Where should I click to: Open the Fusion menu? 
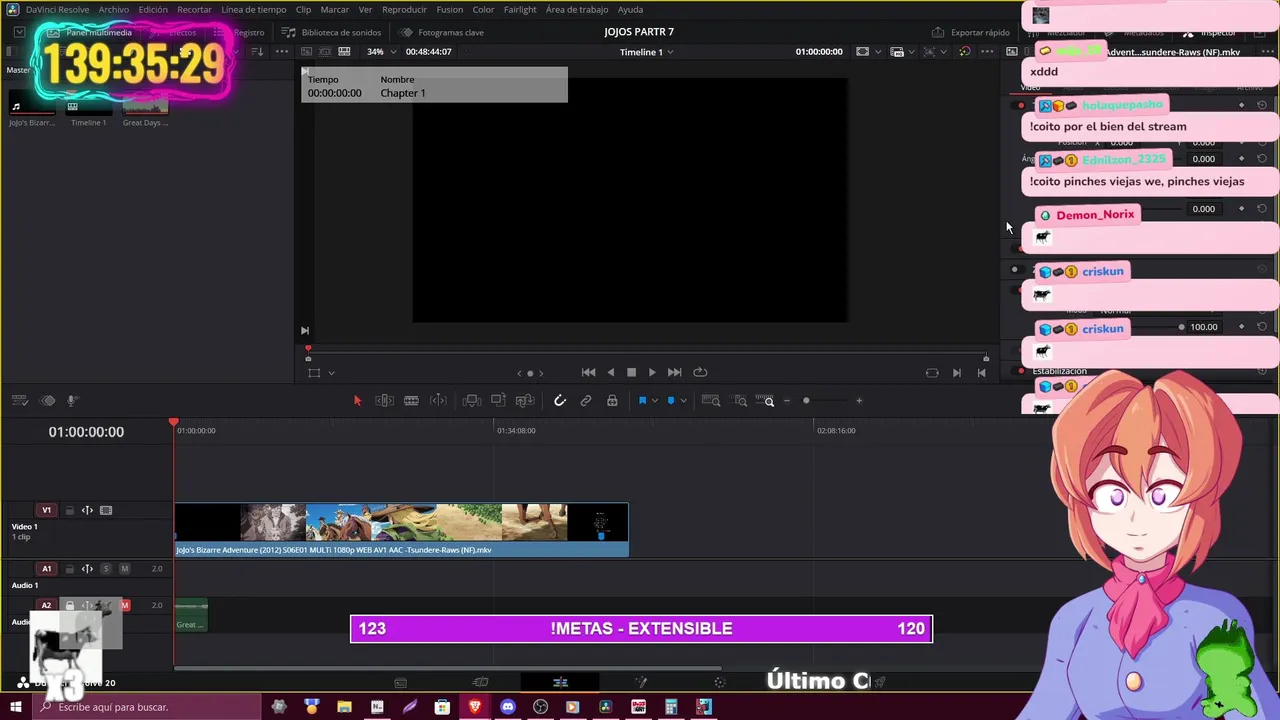450,9
